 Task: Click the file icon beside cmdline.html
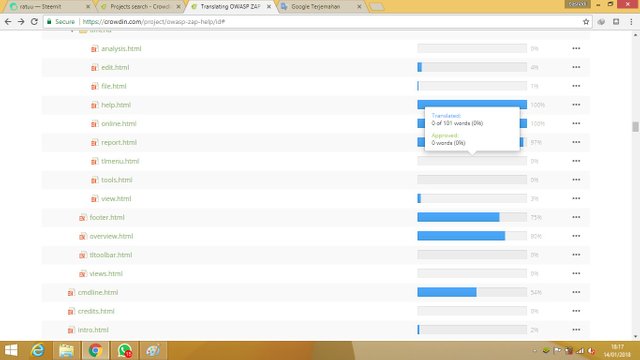point(71,293)
